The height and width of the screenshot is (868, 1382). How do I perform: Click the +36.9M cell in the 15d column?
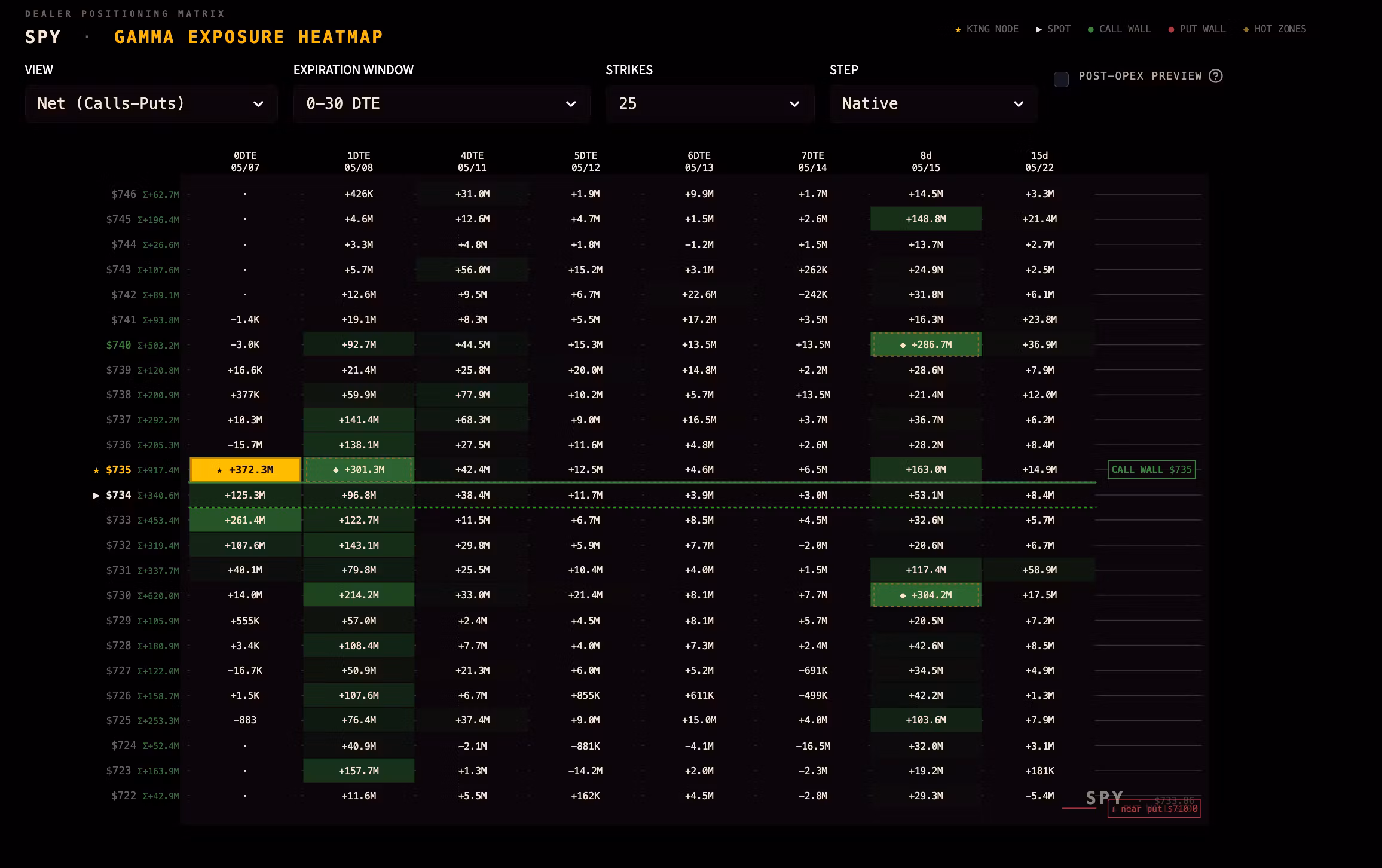click(x=1039, y=344)
